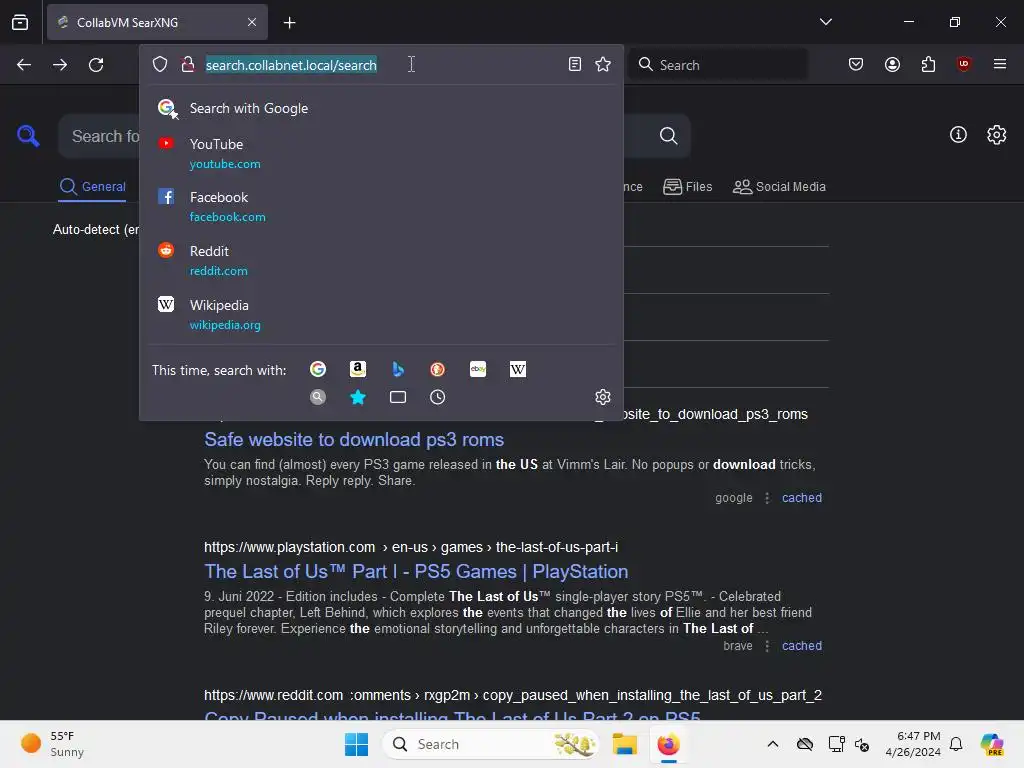Image resolution: width=1024 pixels, height=768 pixels.
Task: Close the CollabVM SearXNG tab
Action: tap(252, 22)
